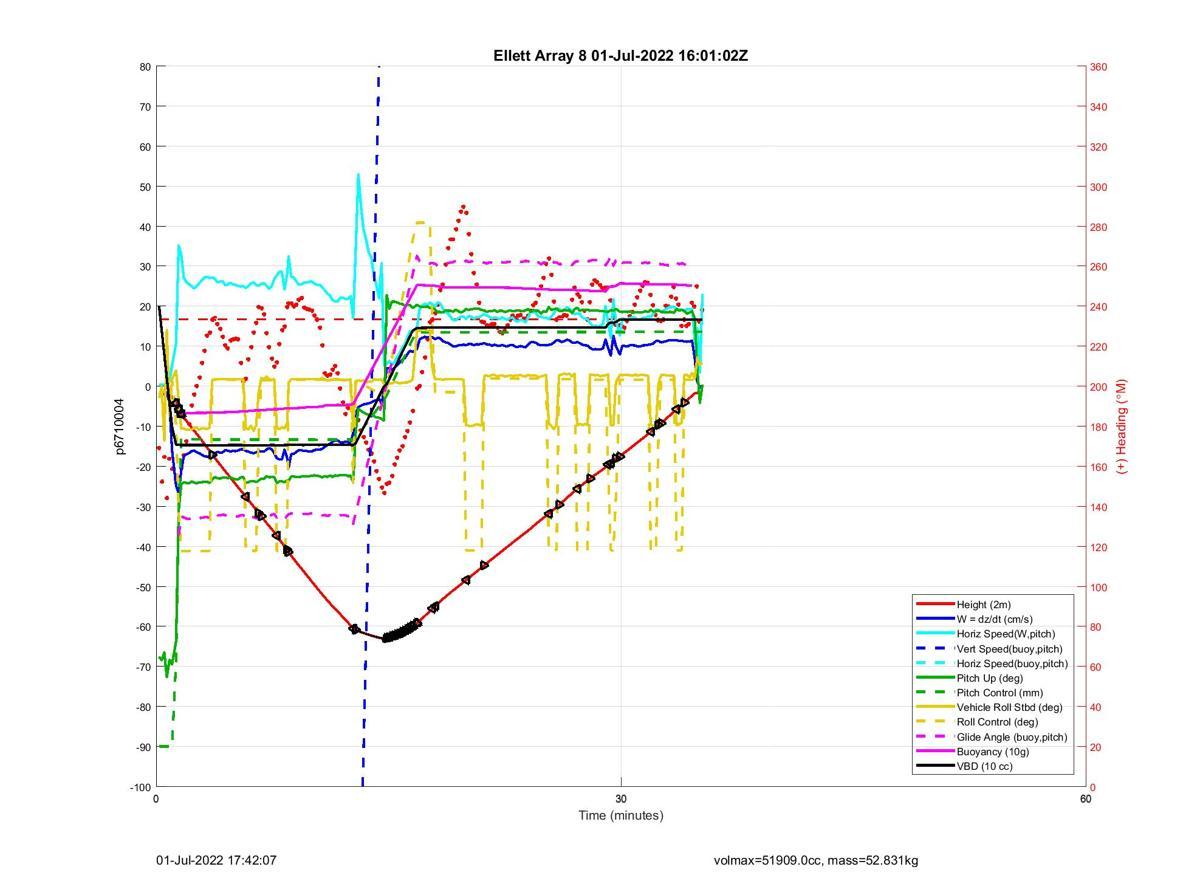Select legend entry 'W = dz/dt (cm/s)'
The height and width of the screenshot is (885, 1200).
[994, 619]
